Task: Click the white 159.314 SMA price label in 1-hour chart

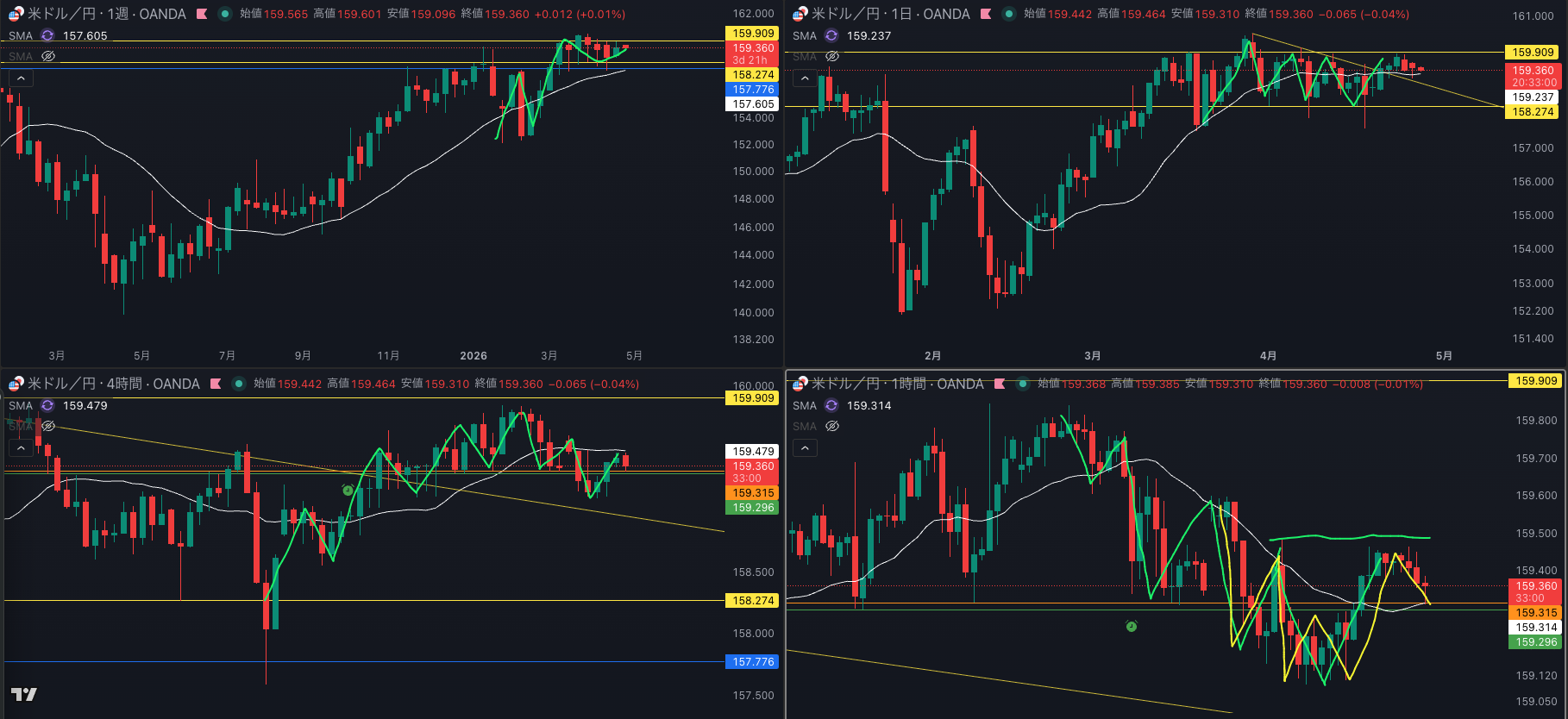Action: pos(1536,628)
